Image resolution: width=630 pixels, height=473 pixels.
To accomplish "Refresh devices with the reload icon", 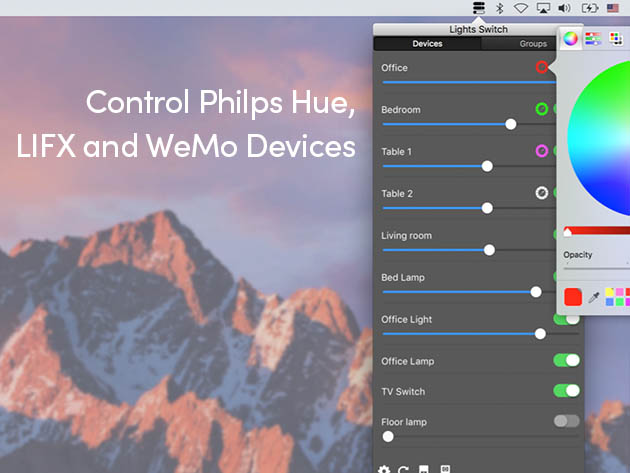I will coord(403,469).
